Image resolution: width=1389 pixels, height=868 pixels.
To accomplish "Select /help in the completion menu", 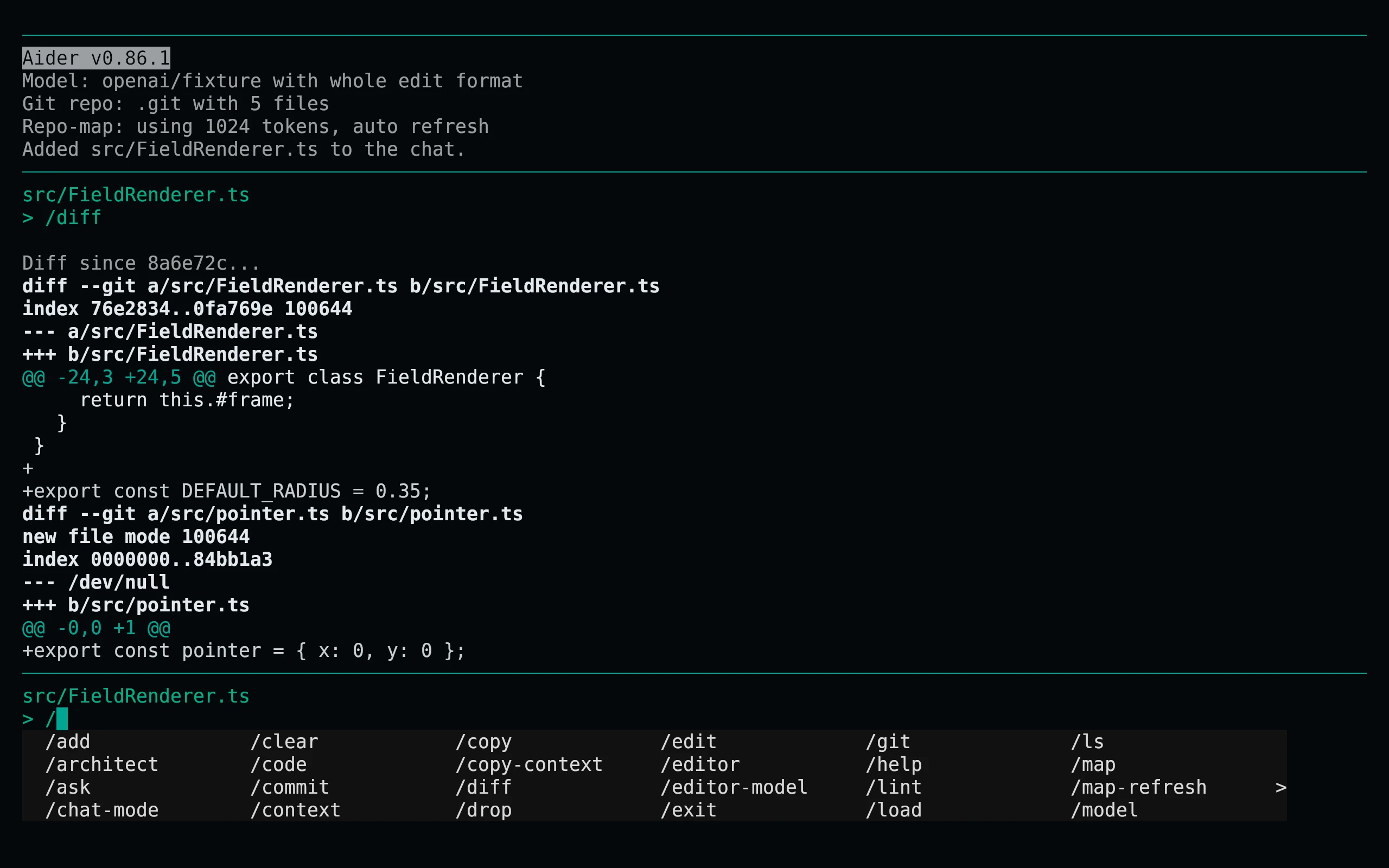I will [x=894, y=765].
